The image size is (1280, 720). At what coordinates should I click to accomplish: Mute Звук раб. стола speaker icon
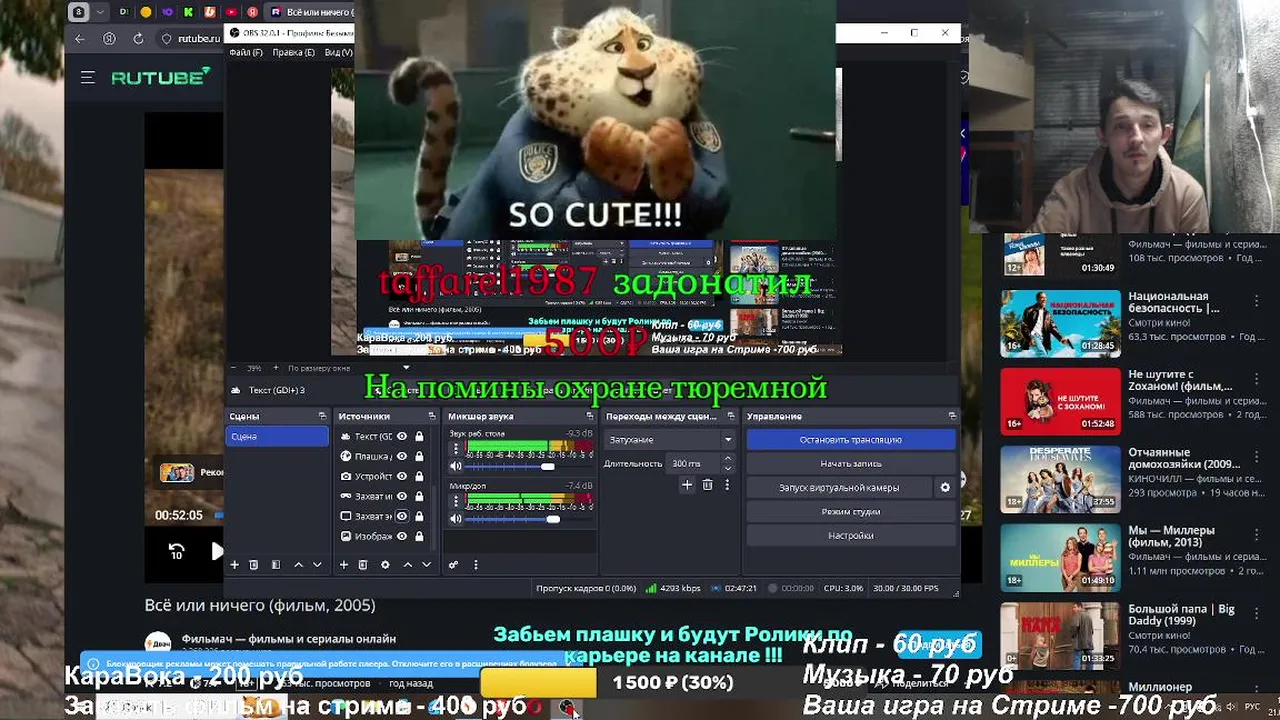(456, 467)
